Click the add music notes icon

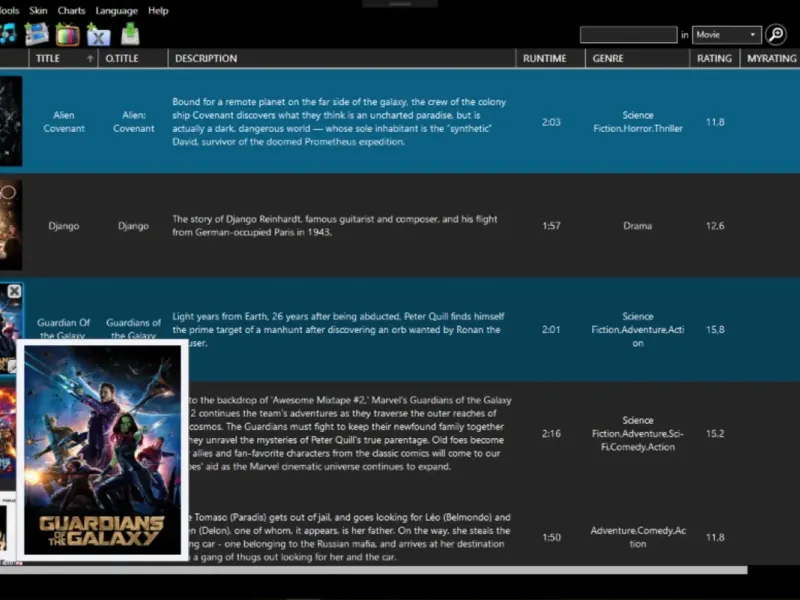coord(7,34)
